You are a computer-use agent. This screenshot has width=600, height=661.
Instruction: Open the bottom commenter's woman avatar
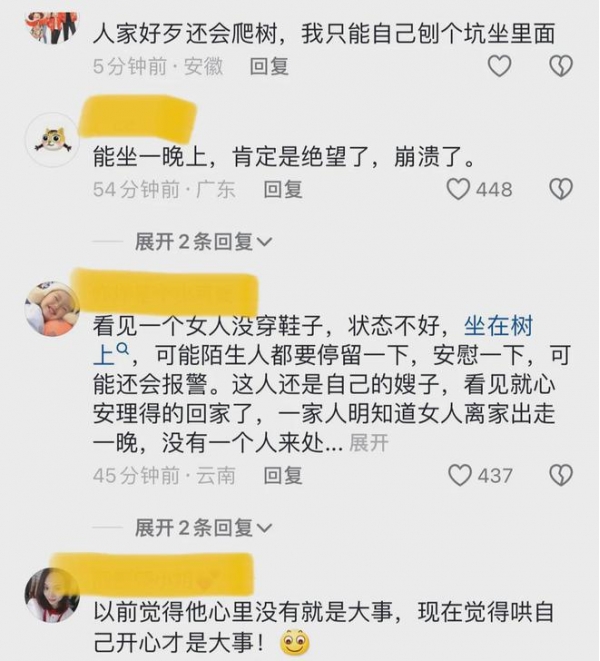click(x=52, y=595)
